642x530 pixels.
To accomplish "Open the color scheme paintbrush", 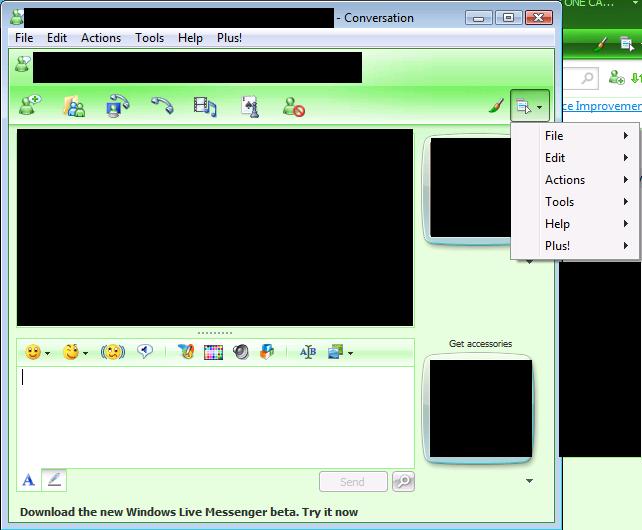I will click(x=495, y=105).
